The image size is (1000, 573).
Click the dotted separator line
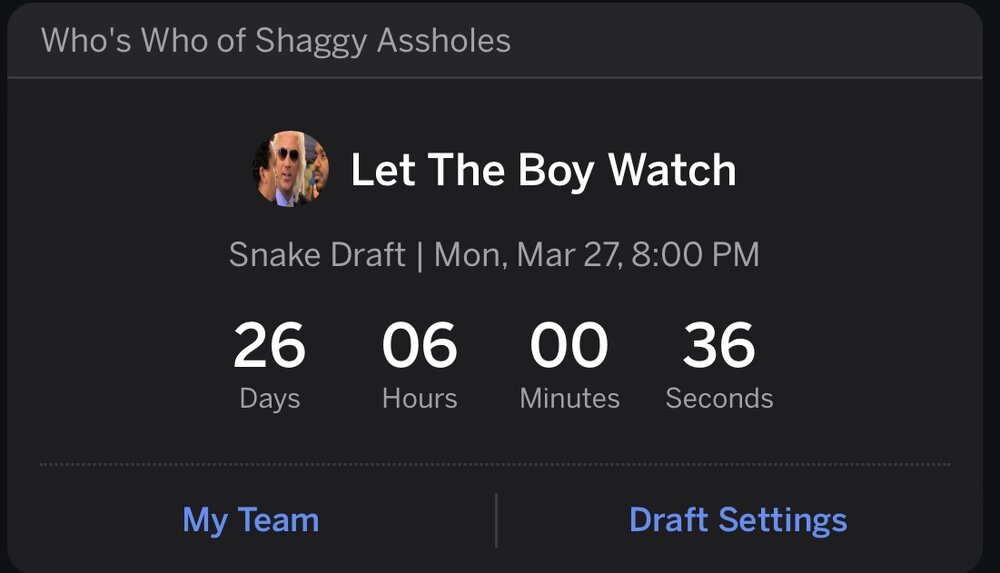(495, 464)
